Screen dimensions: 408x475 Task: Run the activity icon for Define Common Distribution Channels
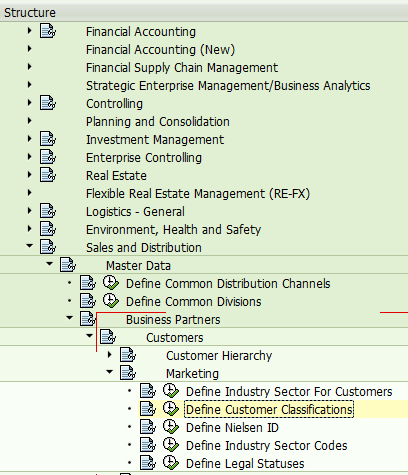(x=111, y=283)
